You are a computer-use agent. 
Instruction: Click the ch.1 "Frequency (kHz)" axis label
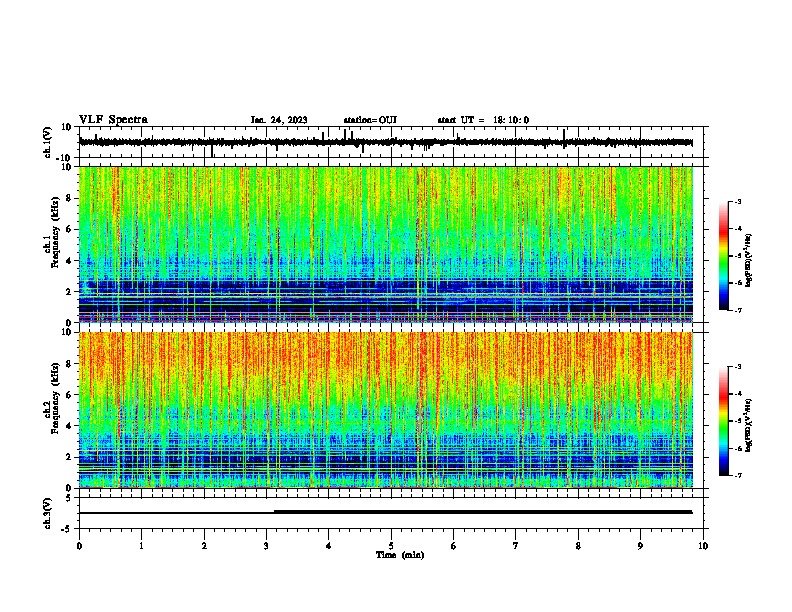click(55, 232)
